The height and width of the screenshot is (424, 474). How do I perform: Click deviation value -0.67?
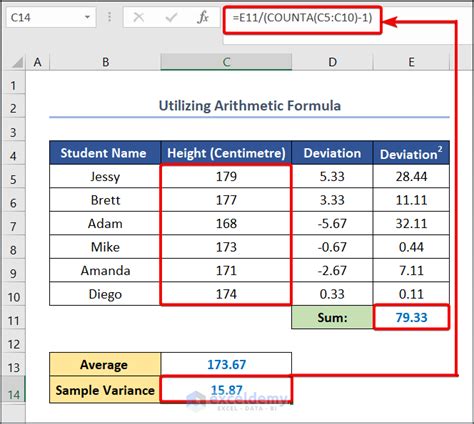pos(332,247)
